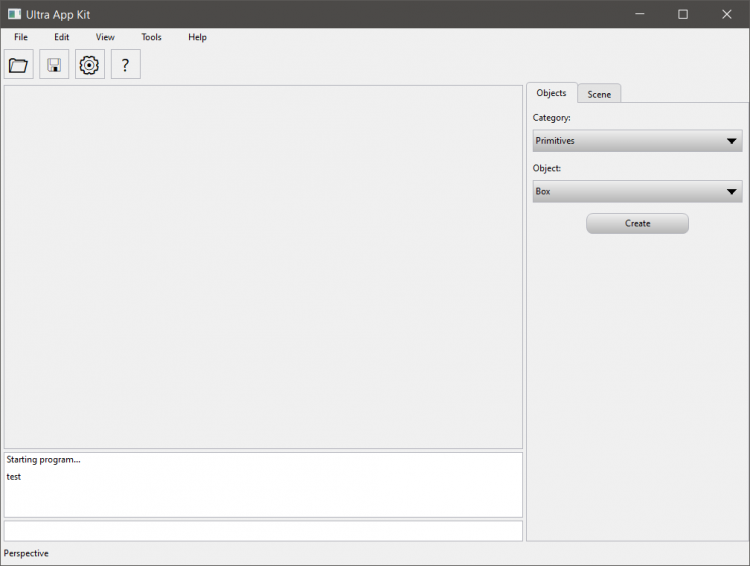Screen dimensions: 750x566
Task: Click the Ultra App Kit title bar icon
Action: coord(14,14)
